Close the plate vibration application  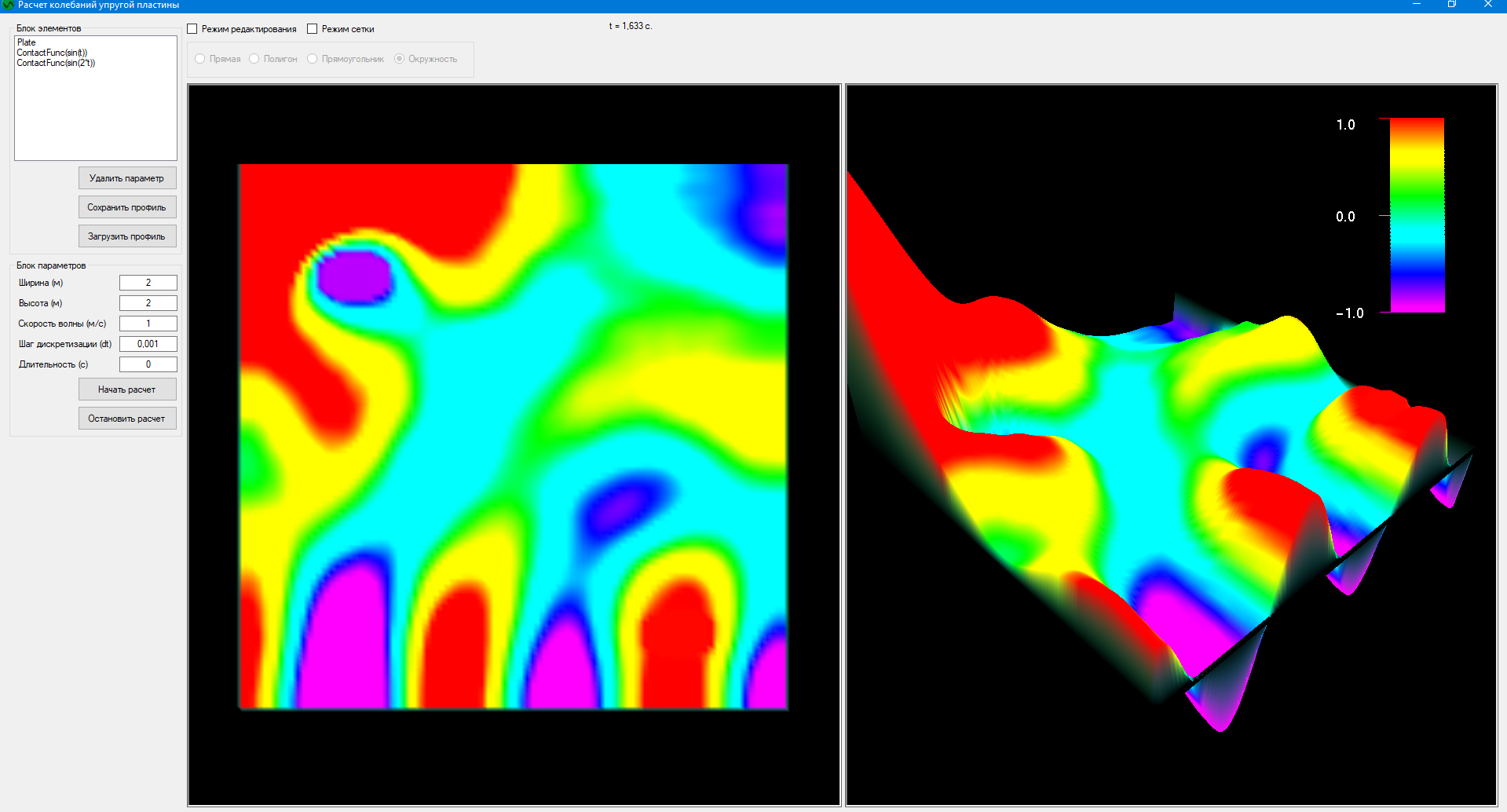(1488, 5)
